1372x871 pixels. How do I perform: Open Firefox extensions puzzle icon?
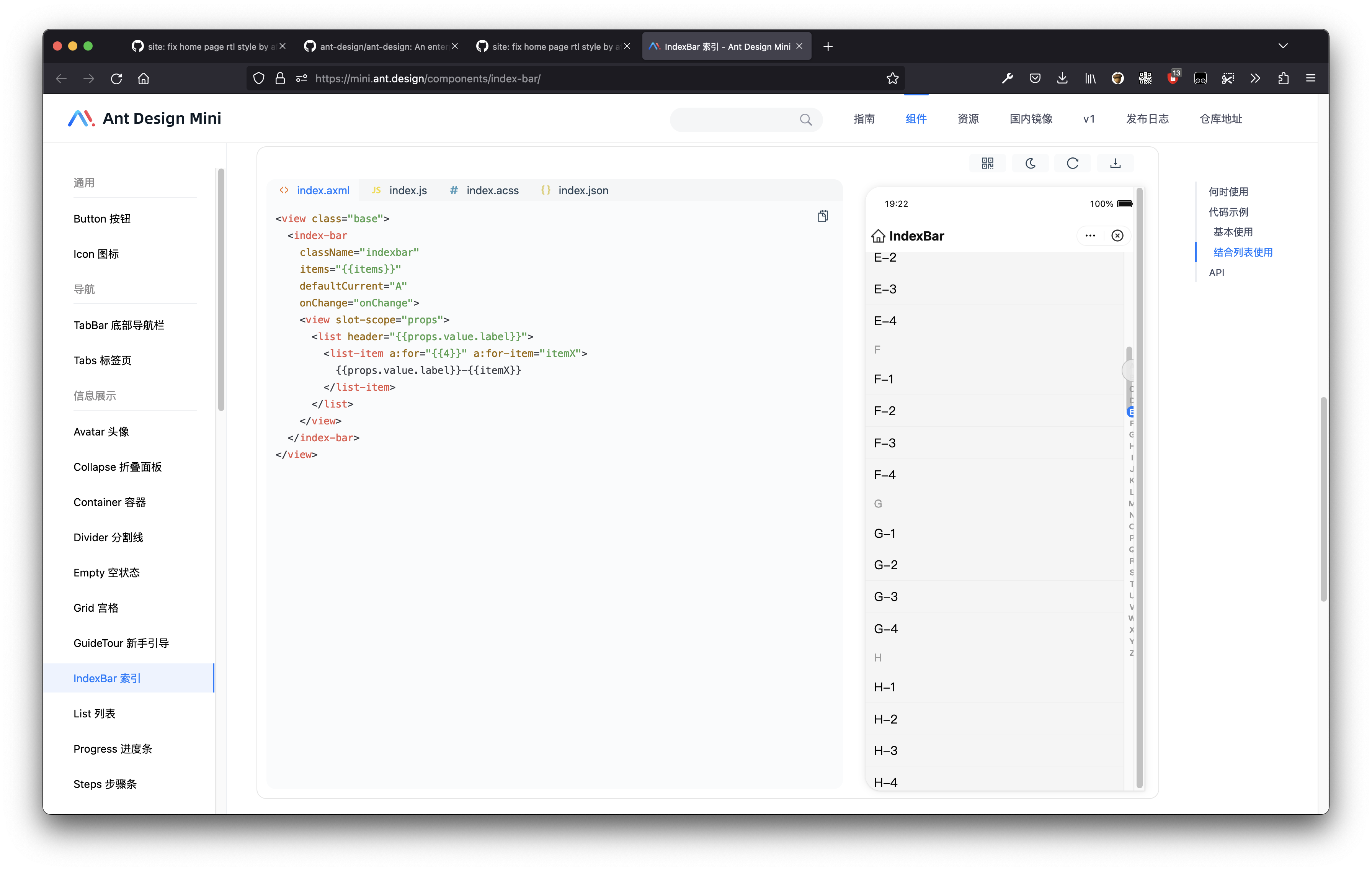point(1283,78)
